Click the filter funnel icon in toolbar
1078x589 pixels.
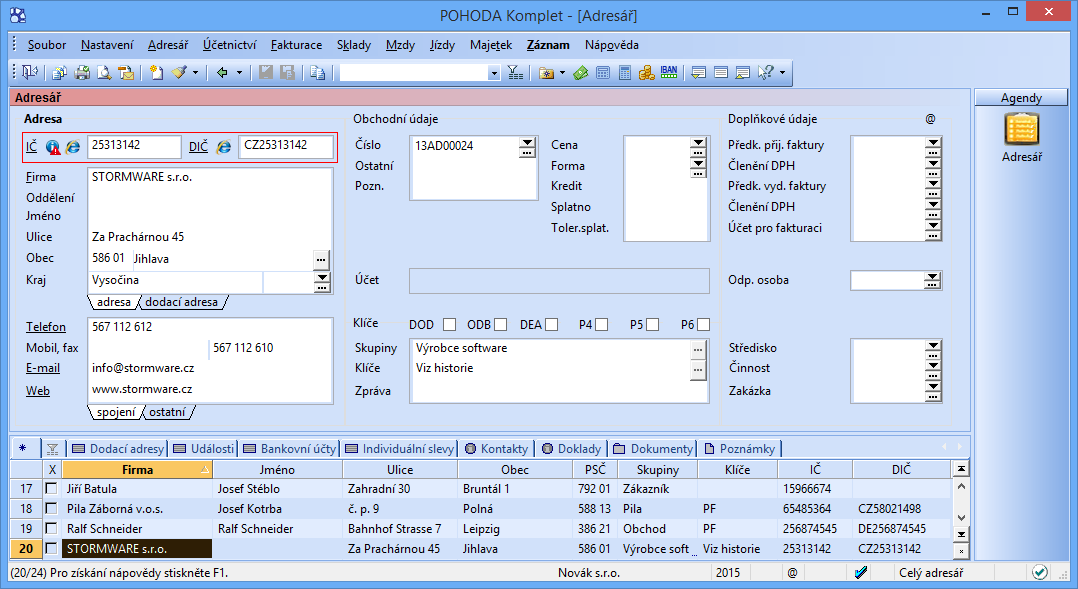(515, 72)
